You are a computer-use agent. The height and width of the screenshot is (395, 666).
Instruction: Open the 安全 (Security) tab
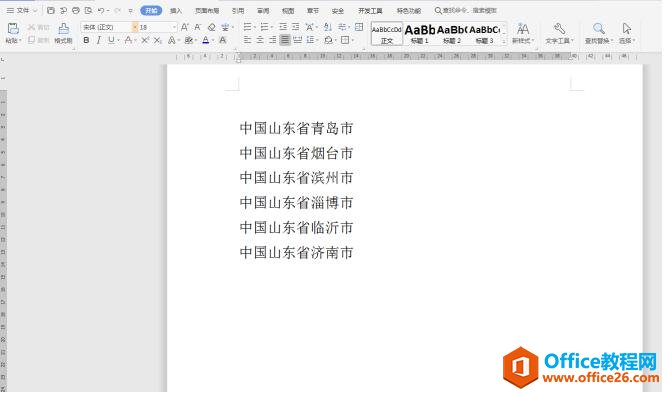coord(338,11)
